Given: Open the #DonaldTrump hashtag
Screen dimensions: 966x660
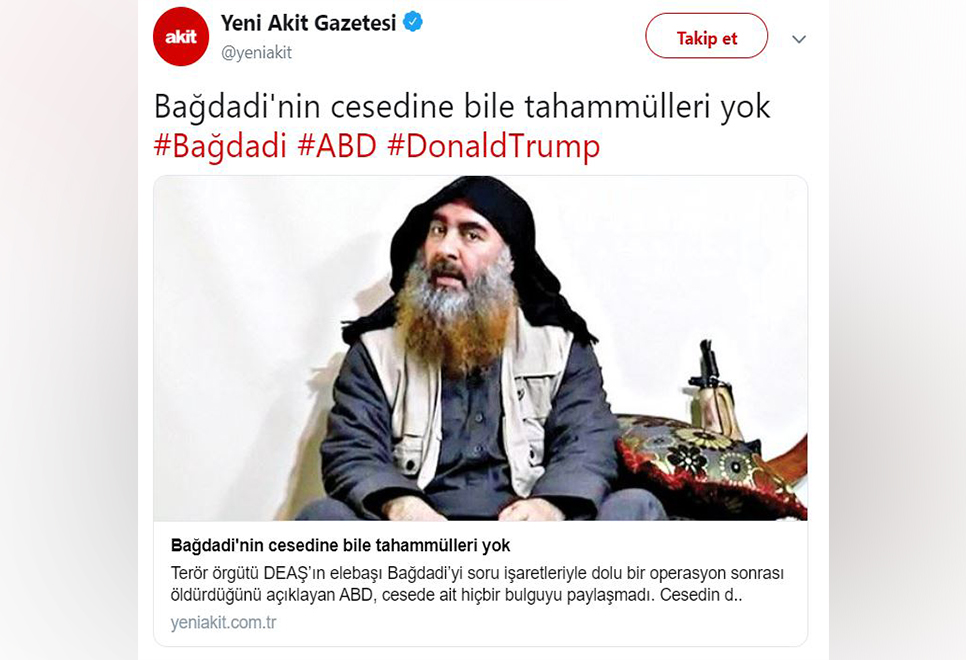Looking at the screenshot, I should click(493, 147).
